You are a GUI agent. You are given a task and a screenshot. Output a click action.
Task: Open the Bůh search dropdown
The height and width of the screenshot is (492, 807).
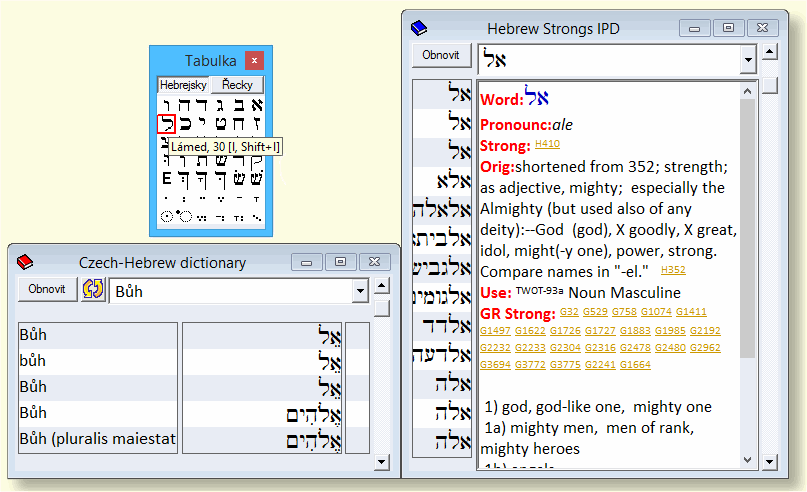pos(360,291)
